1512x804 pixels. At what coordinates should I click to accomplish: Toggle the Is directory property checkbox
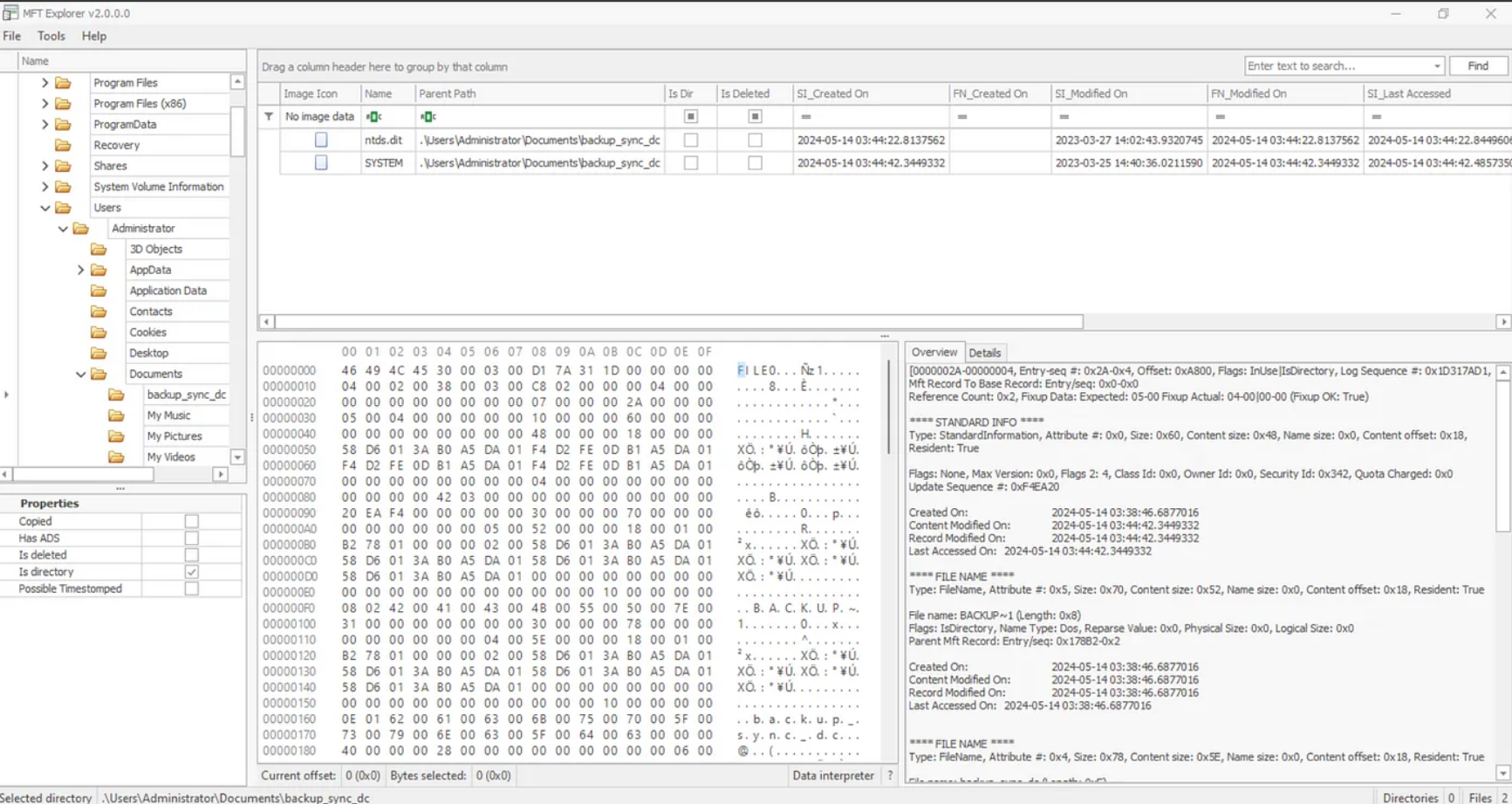point(192,572)
